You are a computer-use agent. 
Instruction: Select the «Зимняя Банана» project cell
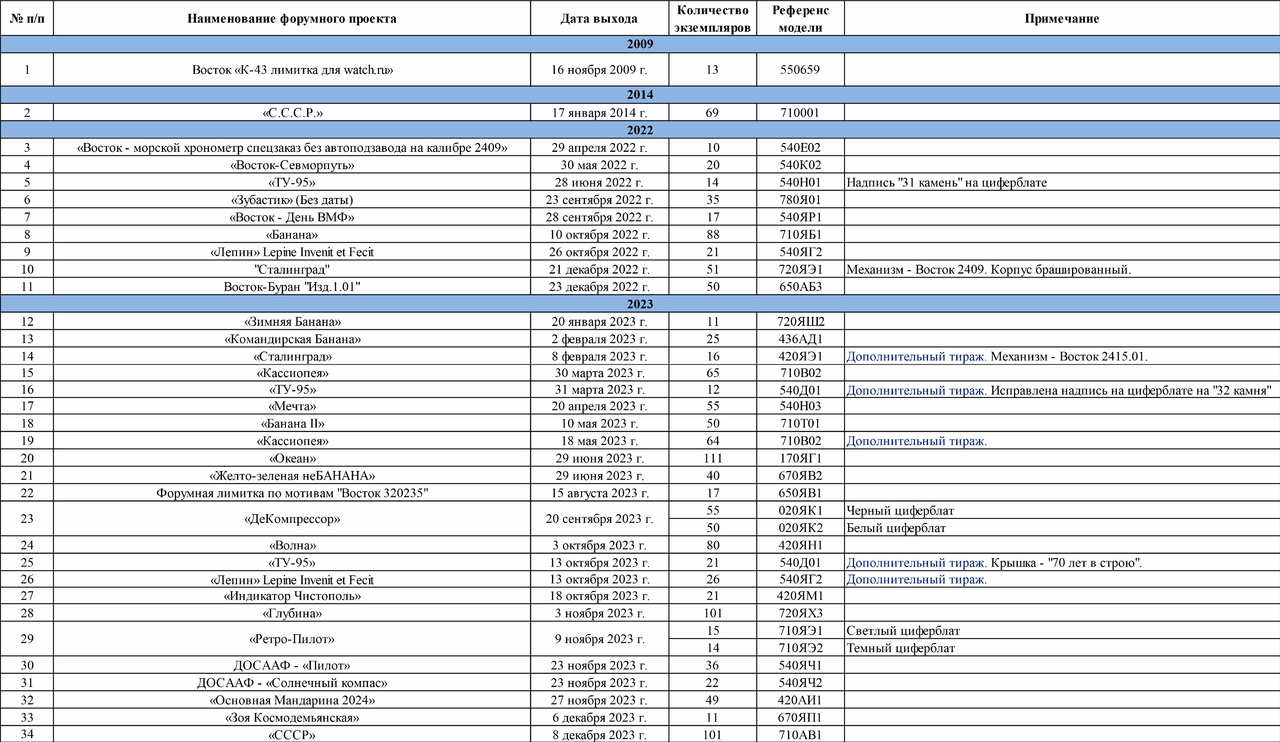292,321
